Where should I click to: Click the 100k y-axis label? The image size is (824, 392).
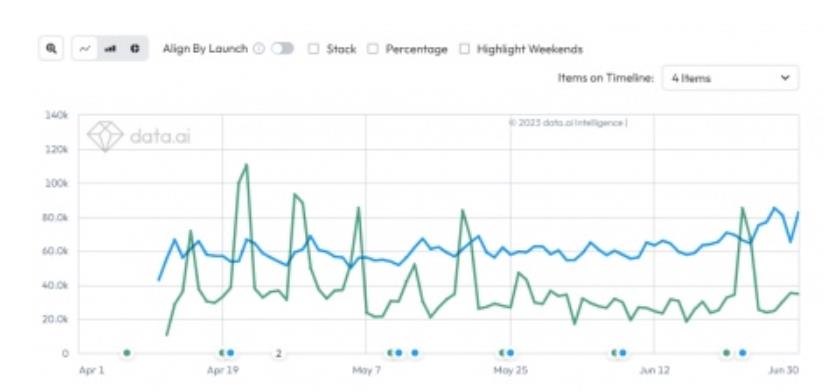(57, 183)
